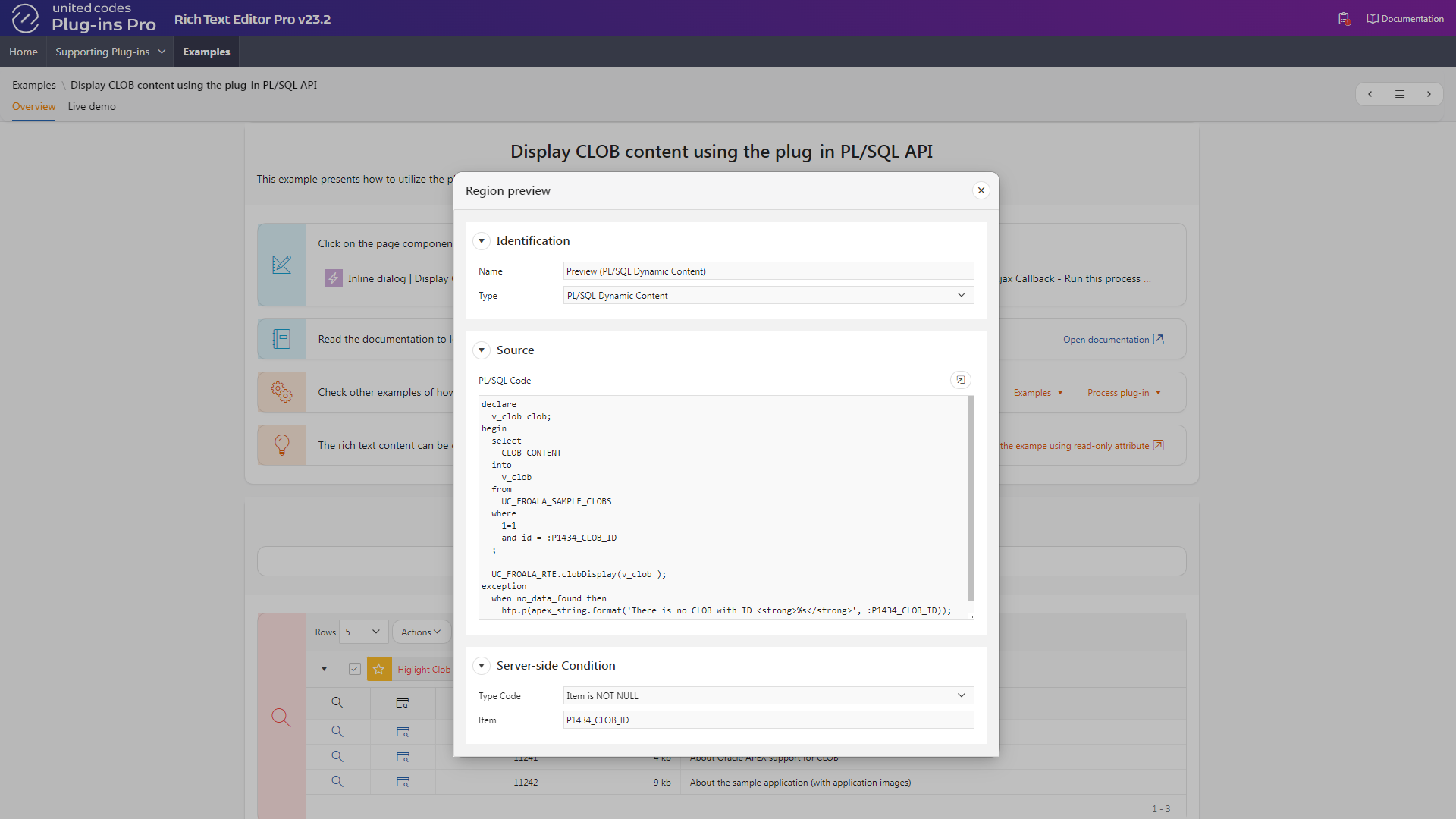
Task: Open the Process plug-in dropdown menu
Action: point(1124,393)
